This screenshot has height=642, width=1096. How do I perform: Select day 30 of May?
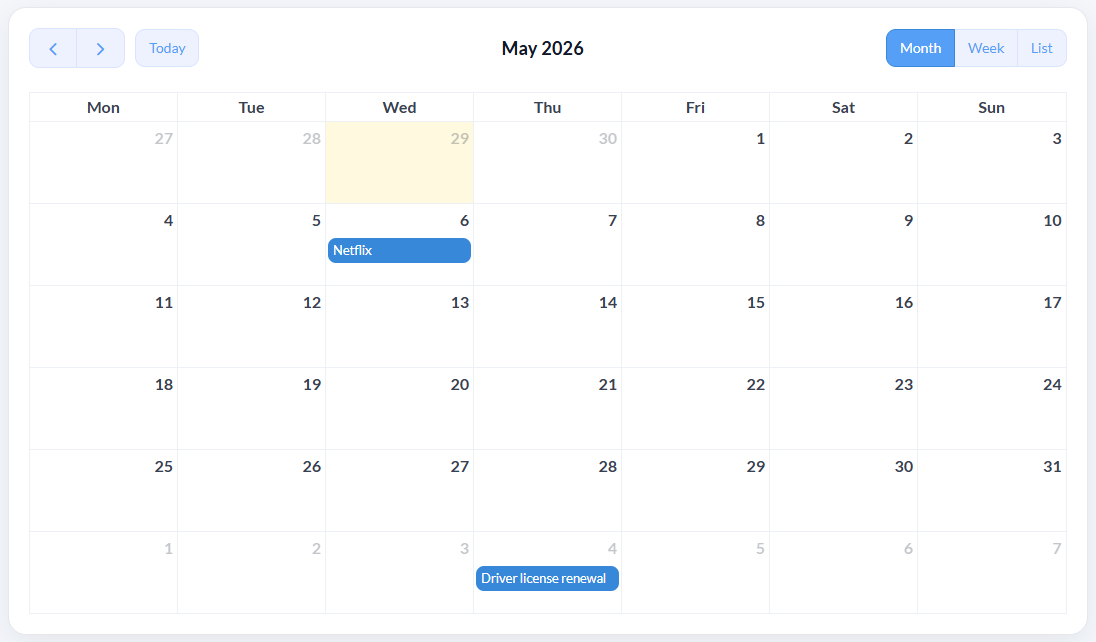coord(844,490)
